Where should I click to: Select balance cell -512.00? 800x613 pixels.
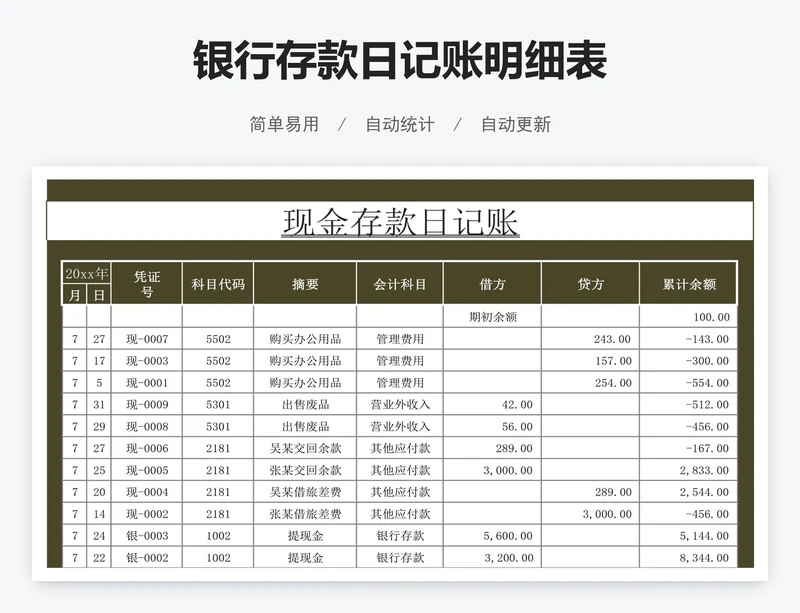[688, 404]
